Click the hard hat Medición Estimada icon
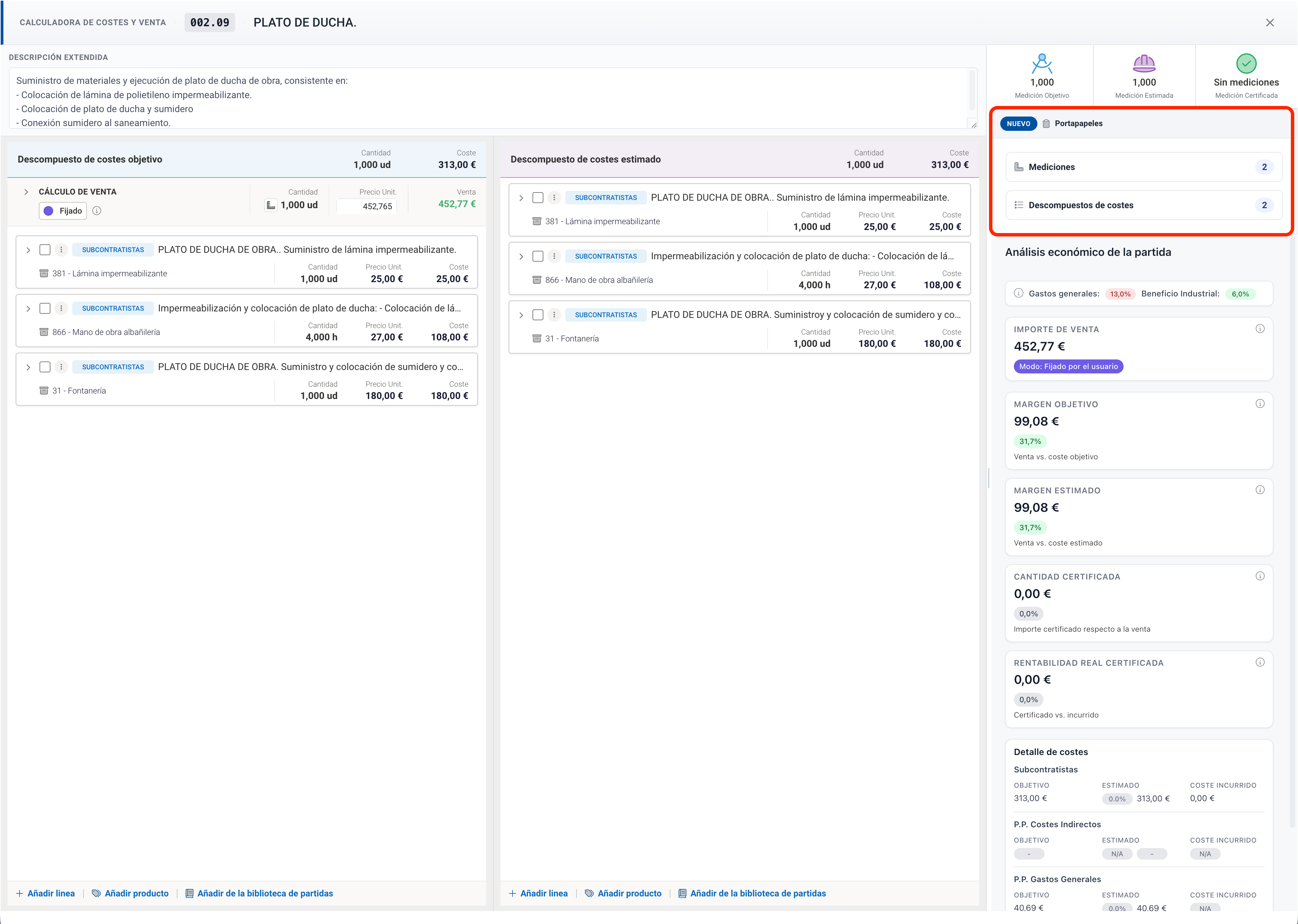The image size is (1298, 924). pyautogui.click(x=1144, y=63)
